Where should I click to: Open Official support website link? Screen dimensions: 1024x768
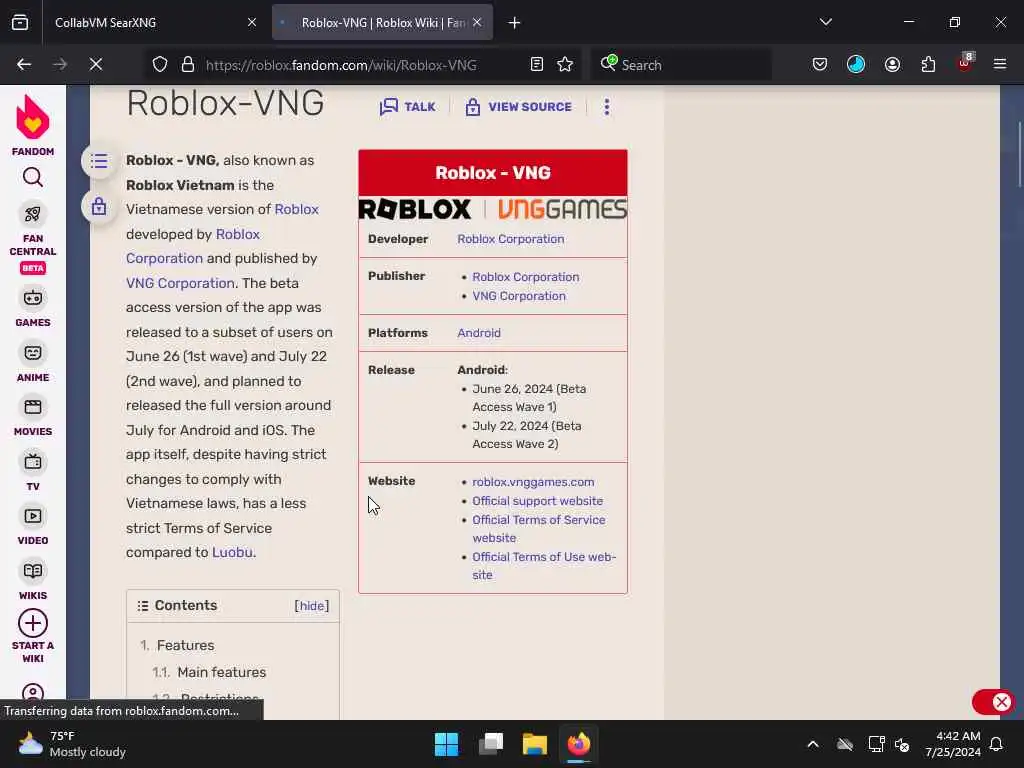(x=537, y=501)
